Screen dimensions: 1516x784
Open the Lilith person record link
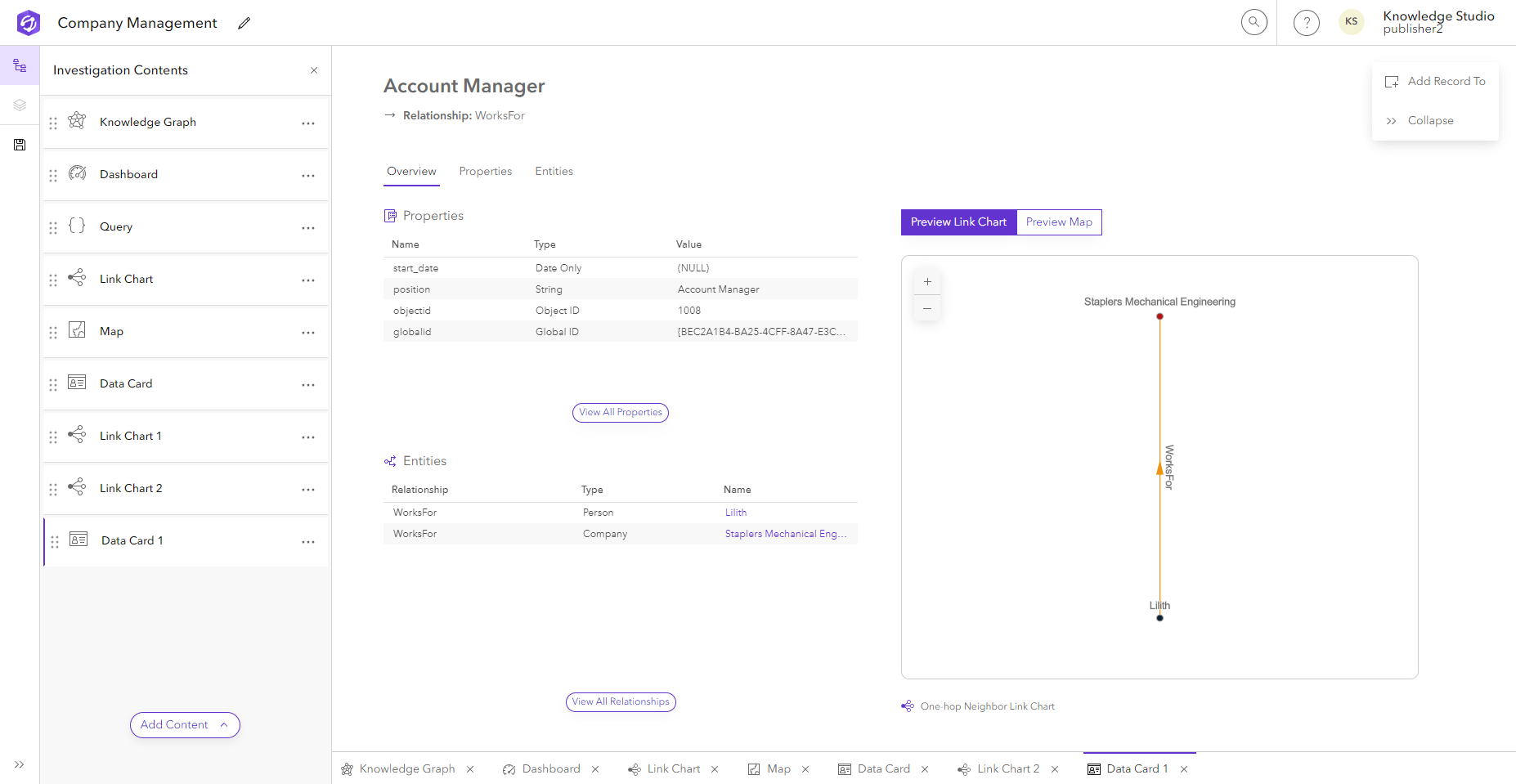734,512
